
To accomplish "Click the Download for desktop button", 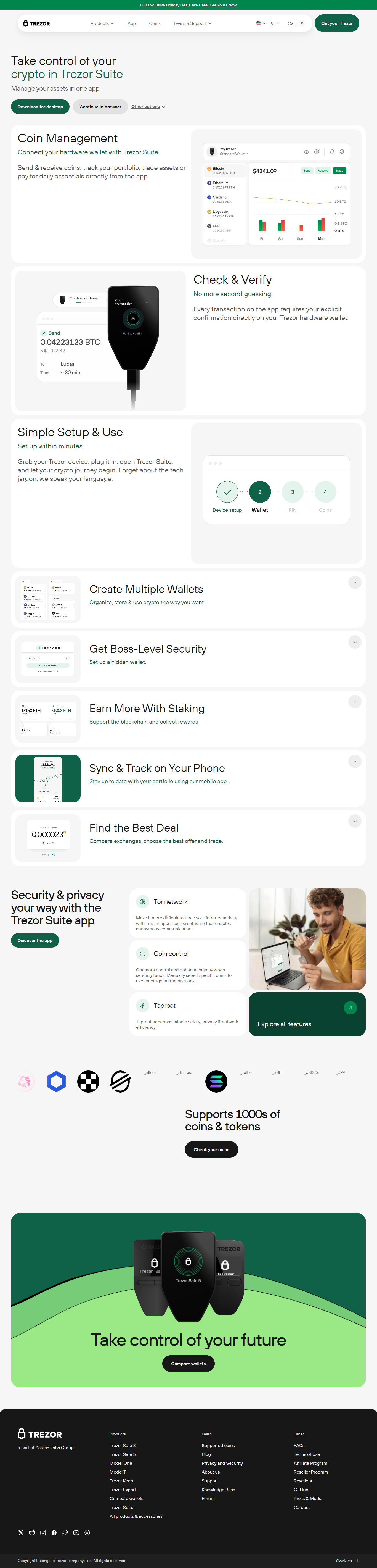I will tap(40, 107).
